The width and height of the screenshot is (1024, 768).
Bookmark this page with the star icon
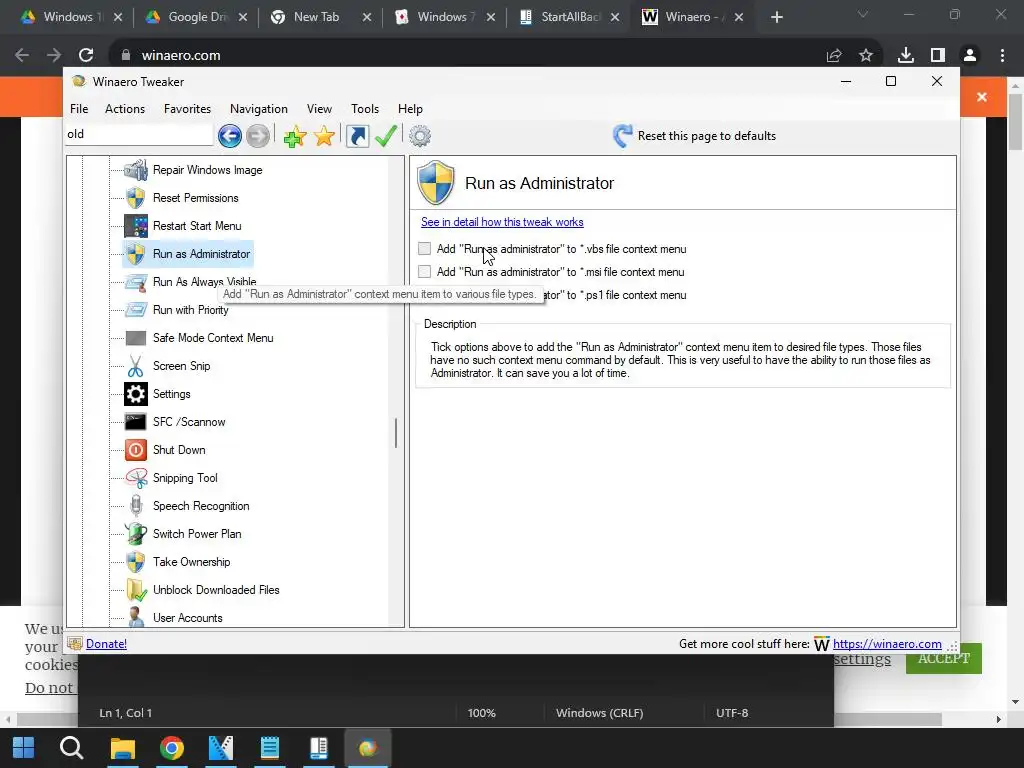click(866, 56)
